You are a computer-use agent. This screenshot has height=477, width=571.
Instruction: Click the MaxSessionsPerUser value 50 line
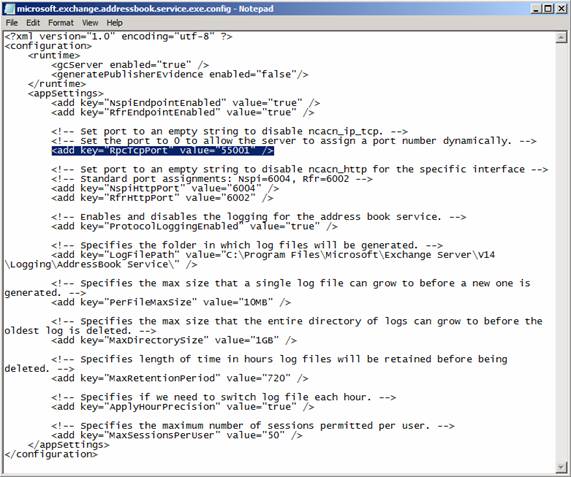(177, 435)
